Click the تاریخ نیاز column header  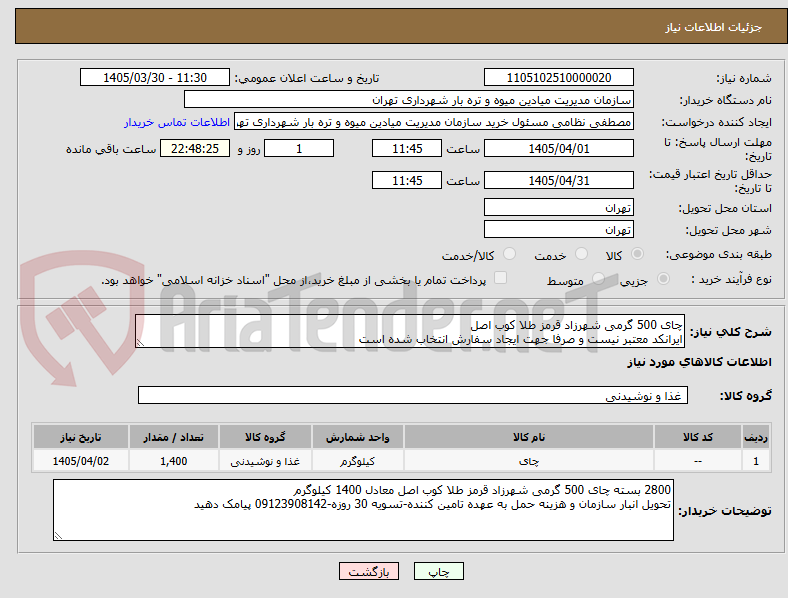pyautogui.click(x=80, y=437)
